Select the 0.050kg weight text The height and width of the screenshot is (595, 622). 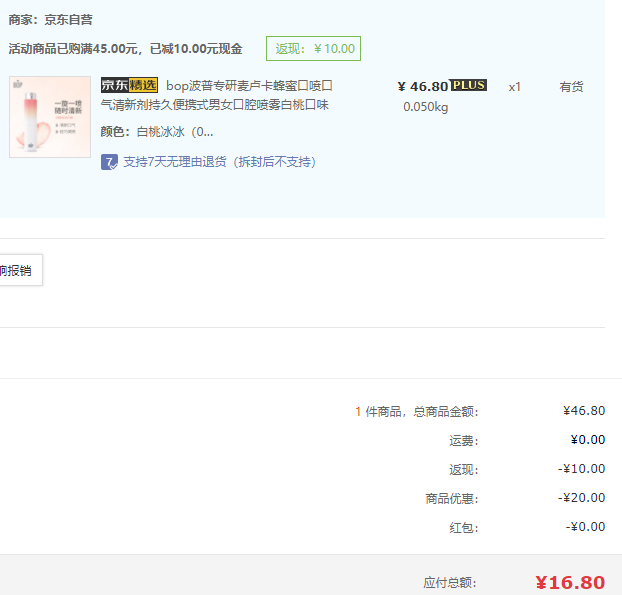[426, 107]
